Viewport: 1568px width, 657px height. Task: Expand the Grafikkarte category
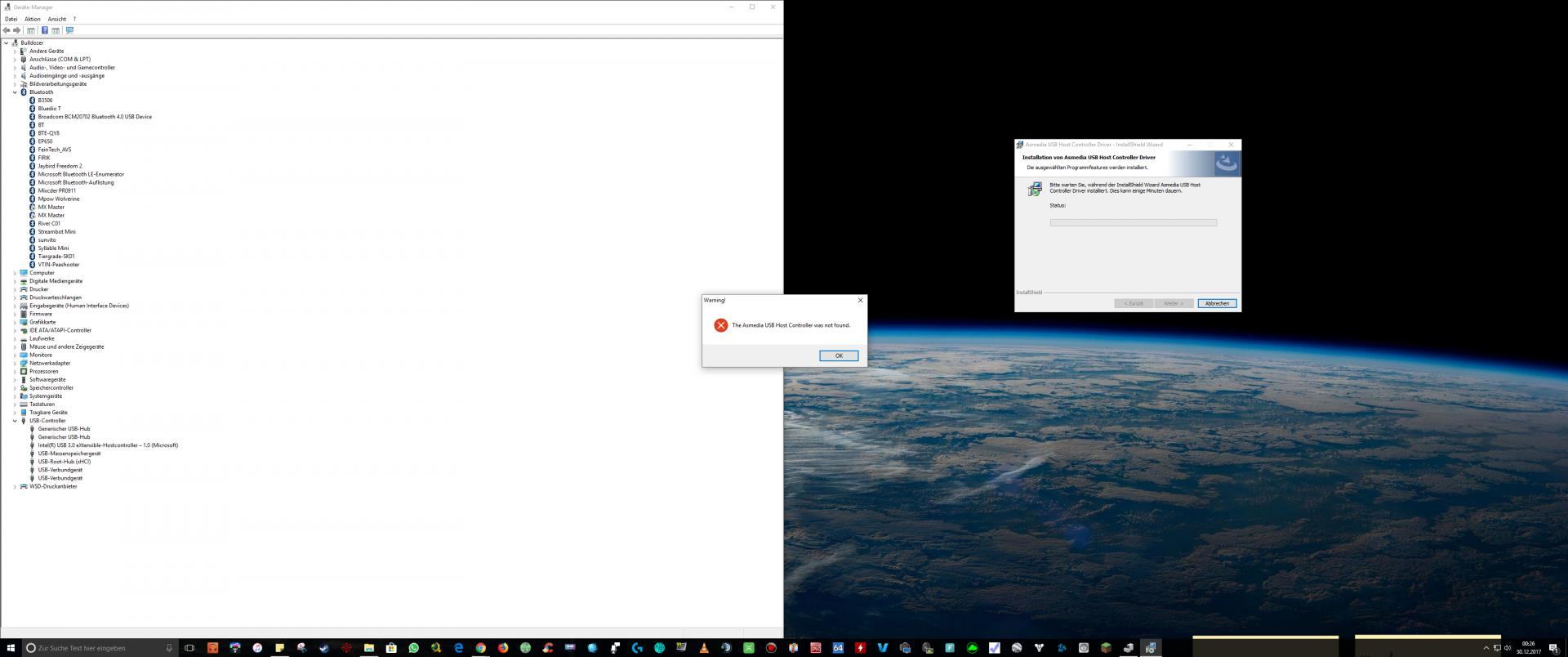click(x=15, y=322)
